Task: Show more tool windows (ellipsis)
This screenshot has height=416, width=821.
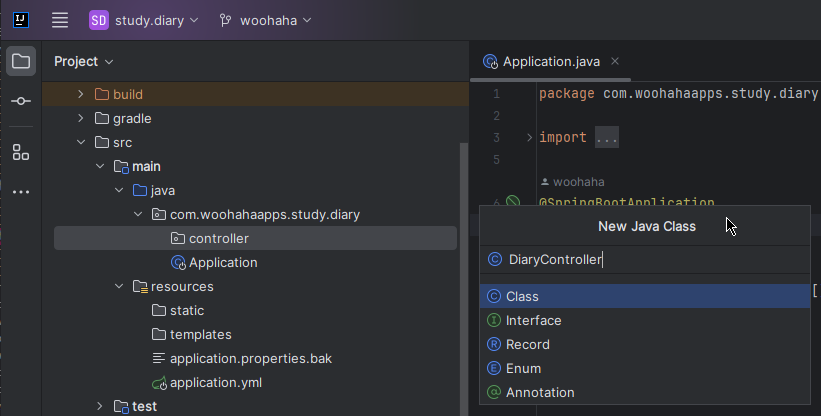Action: [x=20, y=191]
